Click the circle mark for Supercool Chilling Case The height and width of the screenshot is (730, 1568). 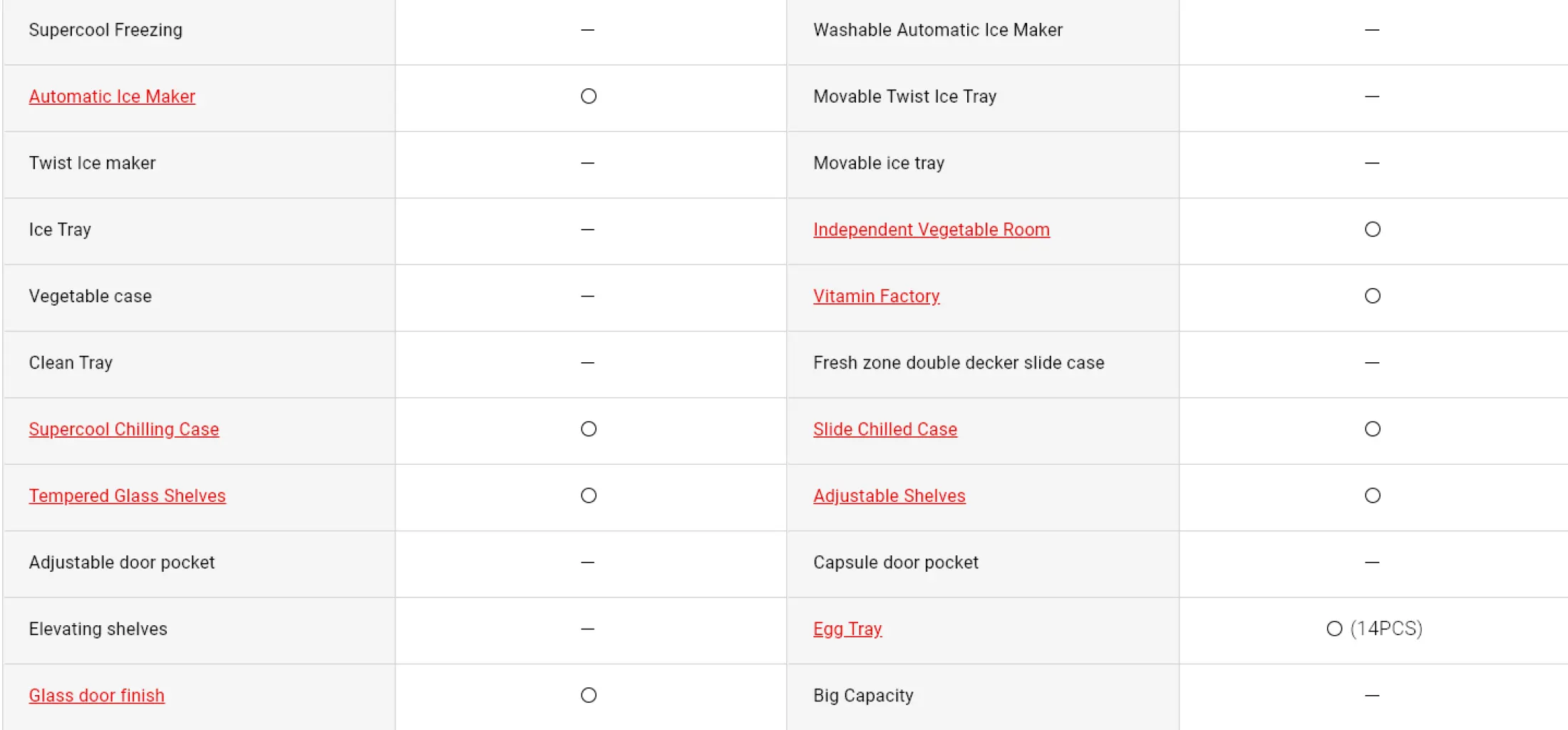point(588,429)
